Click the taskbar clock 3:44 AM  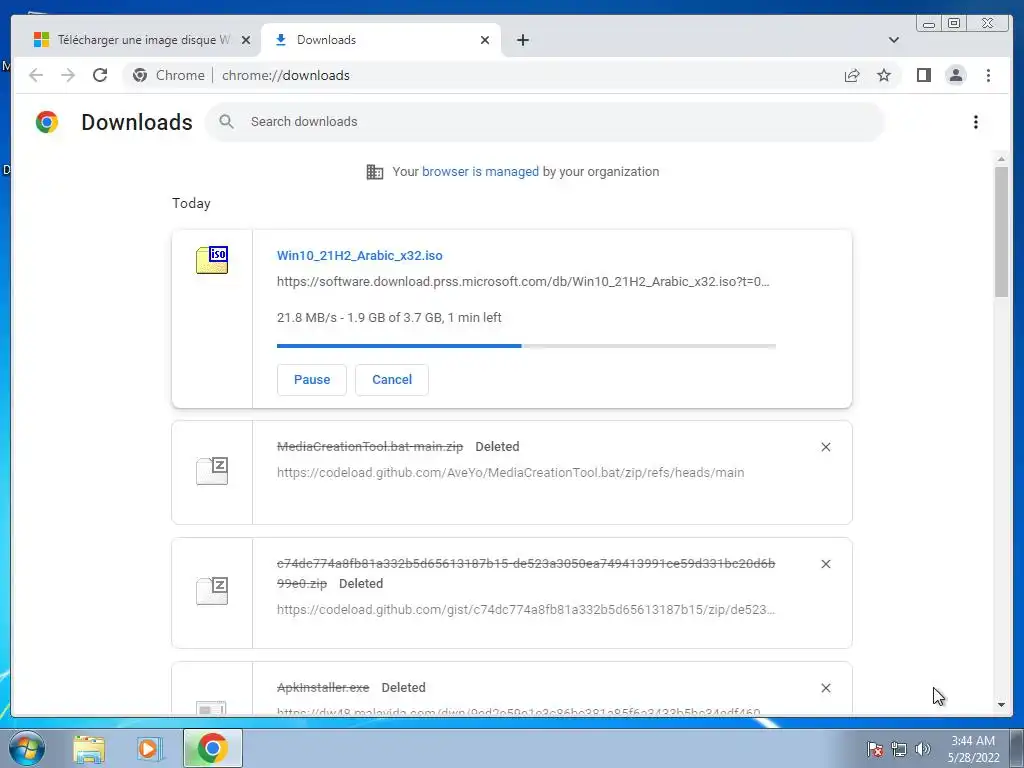click(973, 741)
